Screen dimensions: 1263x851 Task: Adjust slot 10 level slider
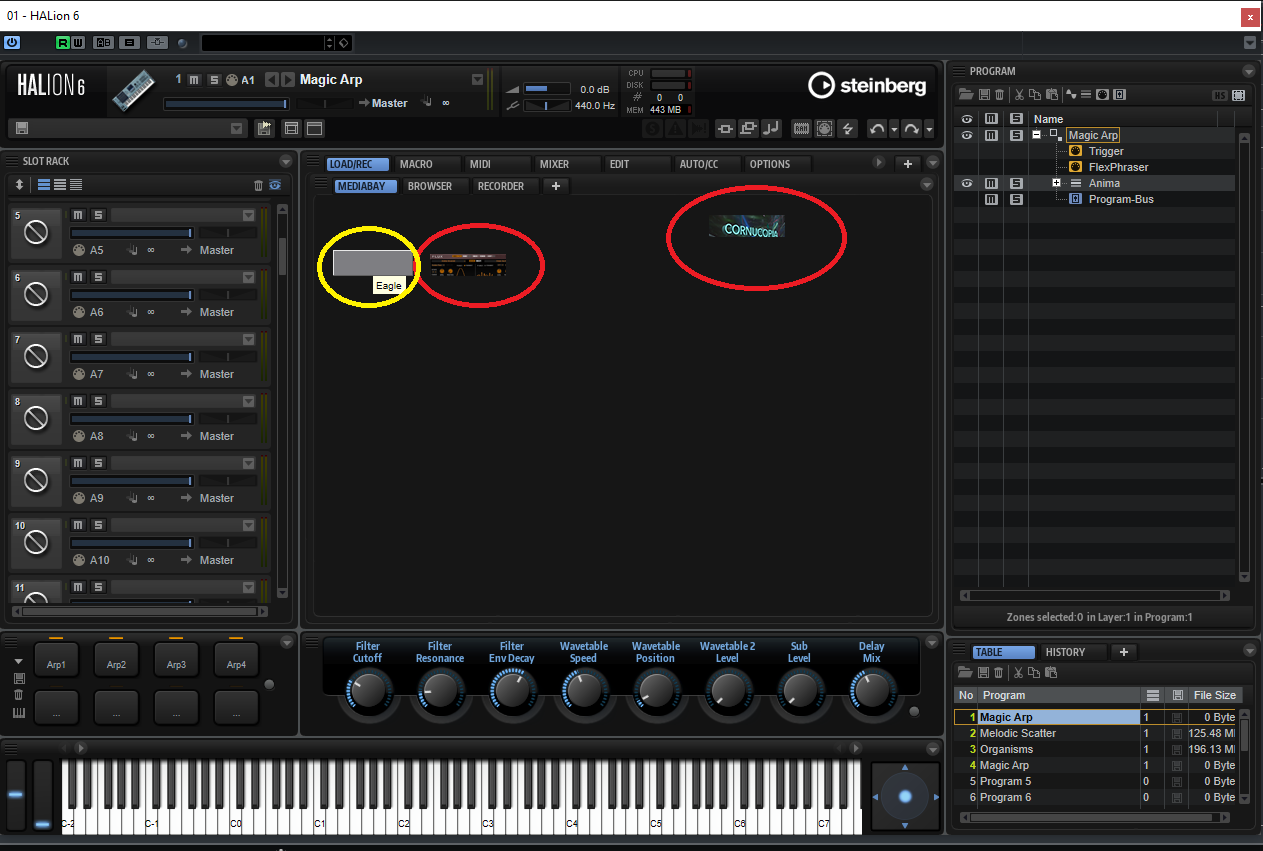coord(130,542)
